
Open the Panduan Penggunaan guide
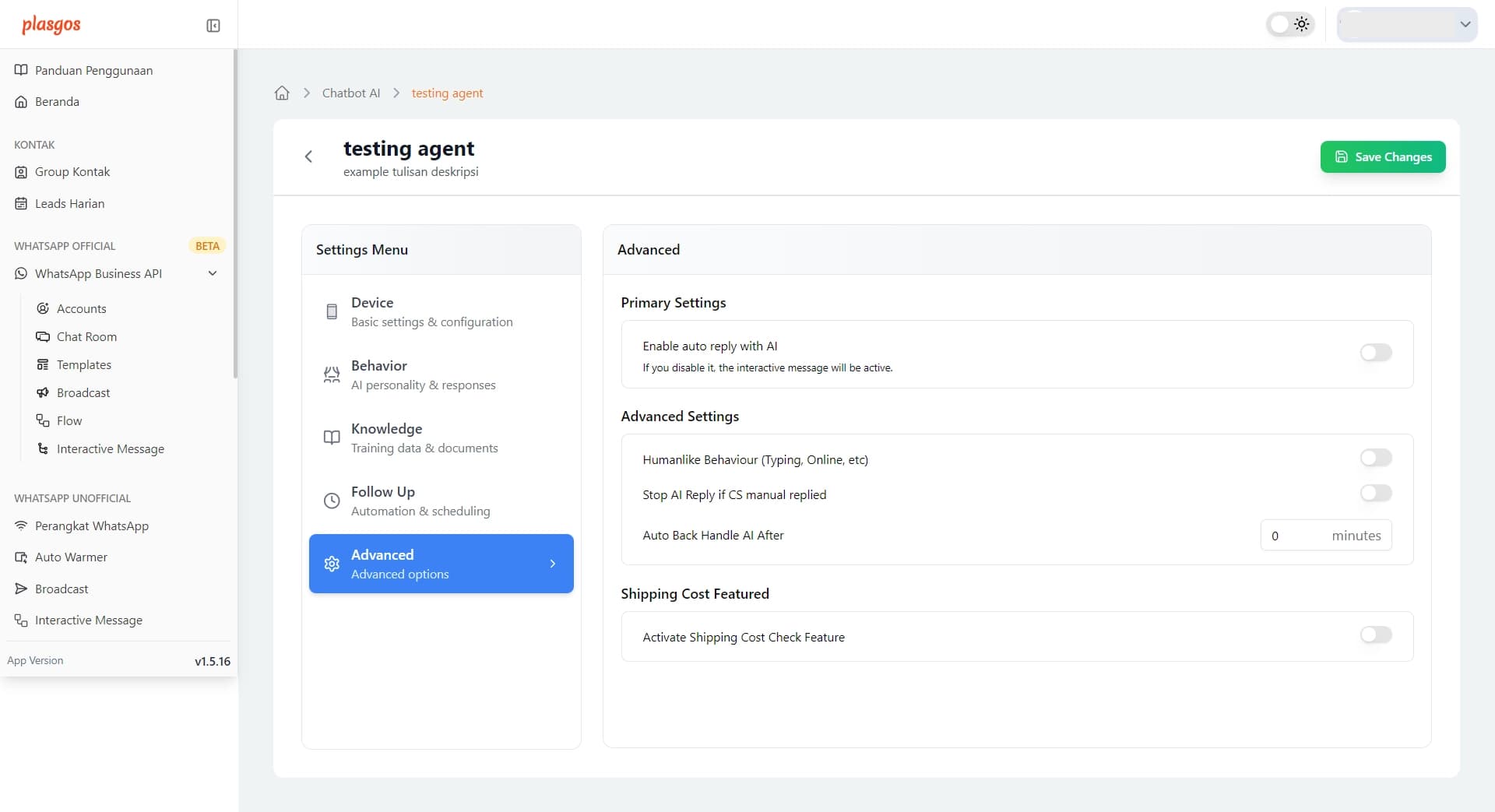93,70
